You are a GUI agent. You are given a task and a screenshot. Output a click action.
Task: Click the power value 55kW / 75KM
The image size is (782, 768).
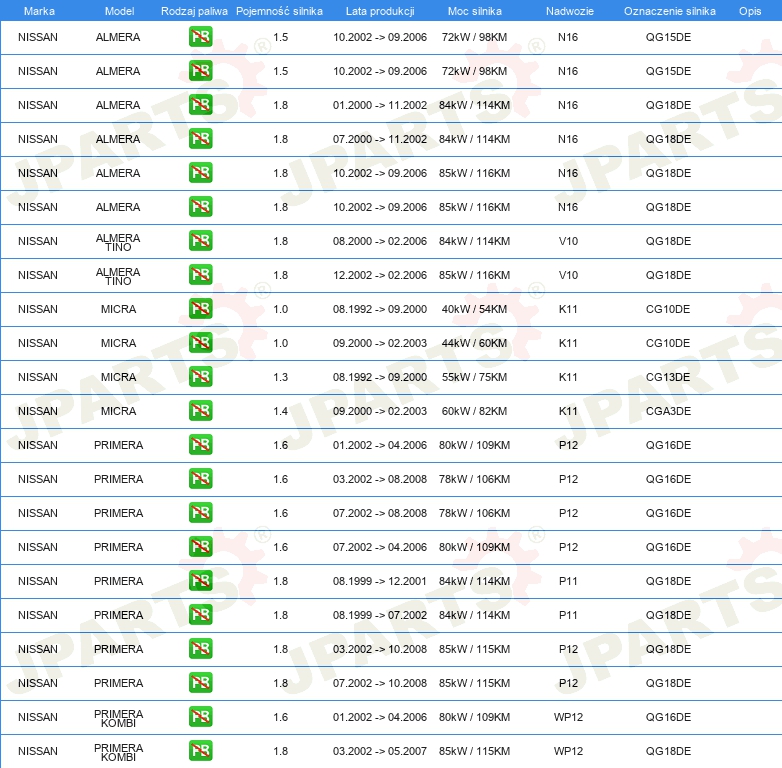click(474, 377)
